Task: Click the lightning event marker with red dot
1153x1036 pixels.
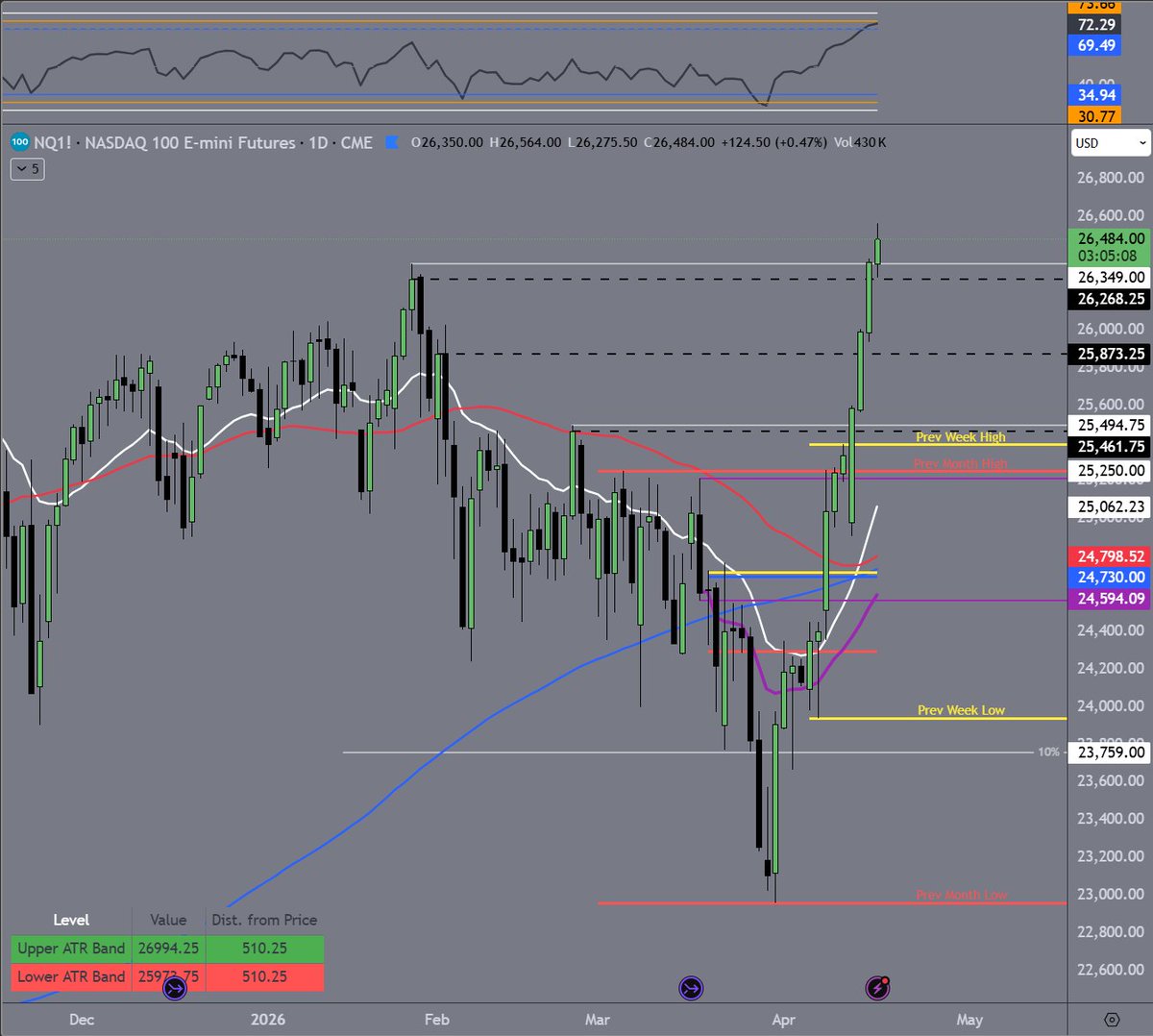Action: click(877, 987)
